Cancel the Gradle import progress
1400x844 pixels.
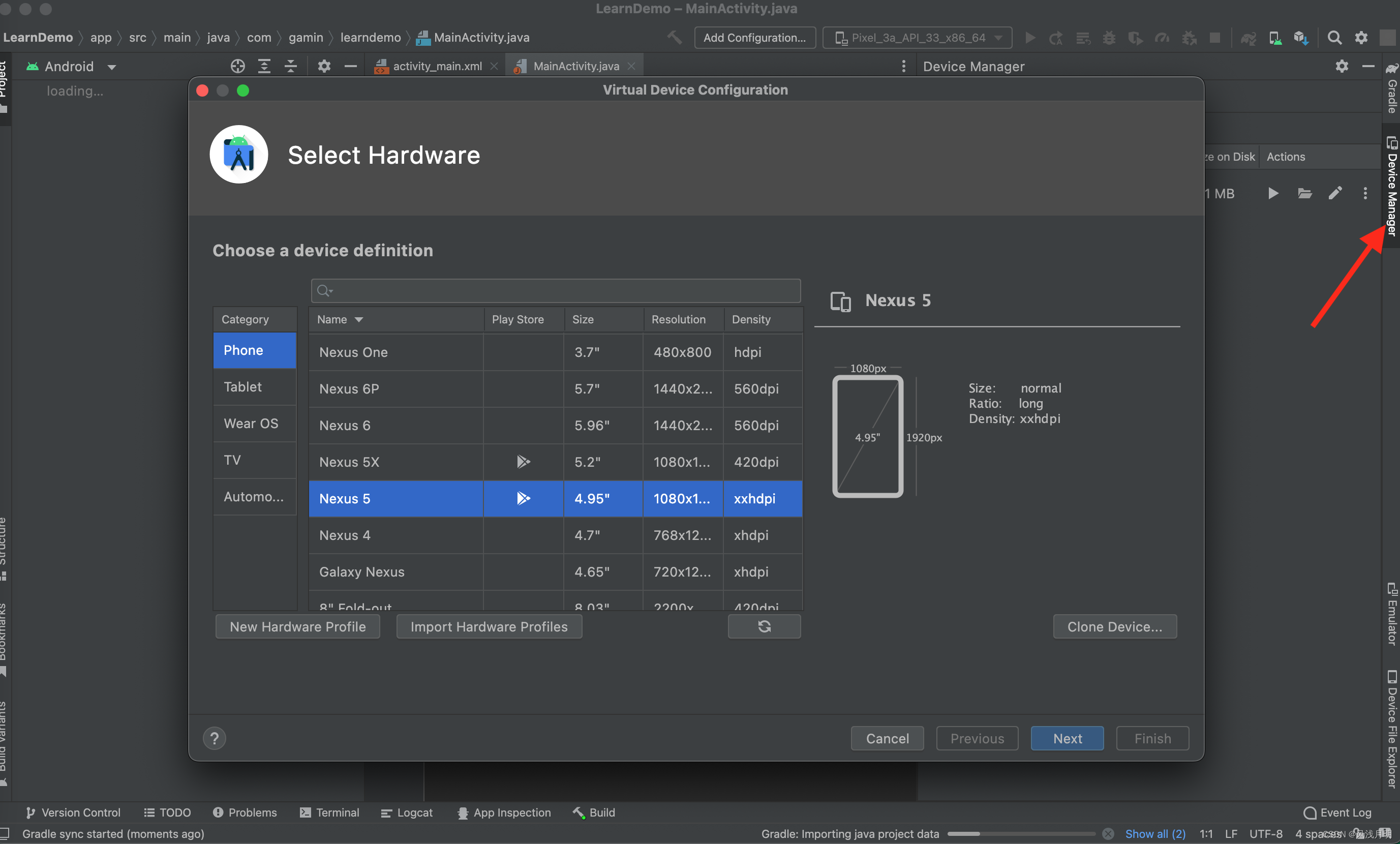[x=1108, y=834]
